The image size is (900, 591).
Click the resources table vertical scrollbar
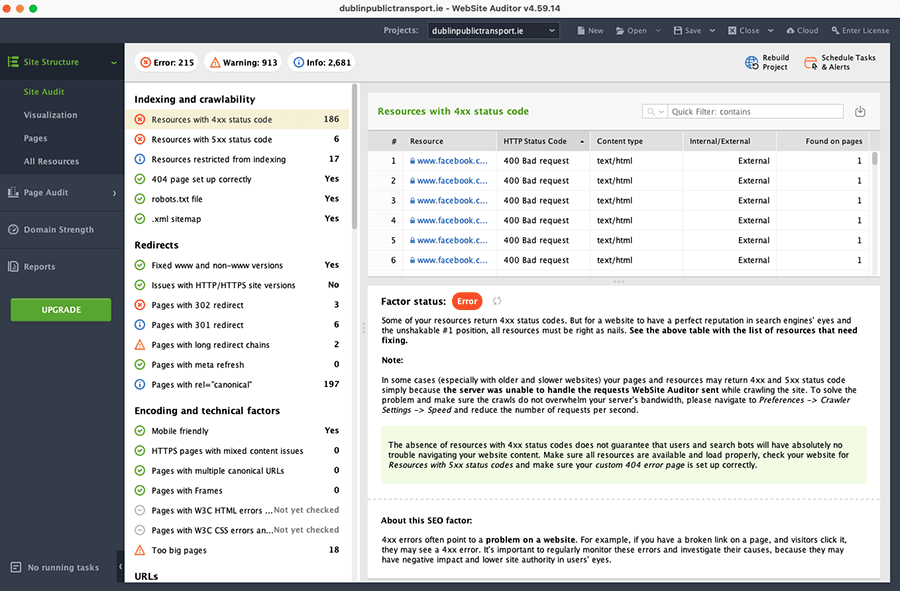point(875,158)
